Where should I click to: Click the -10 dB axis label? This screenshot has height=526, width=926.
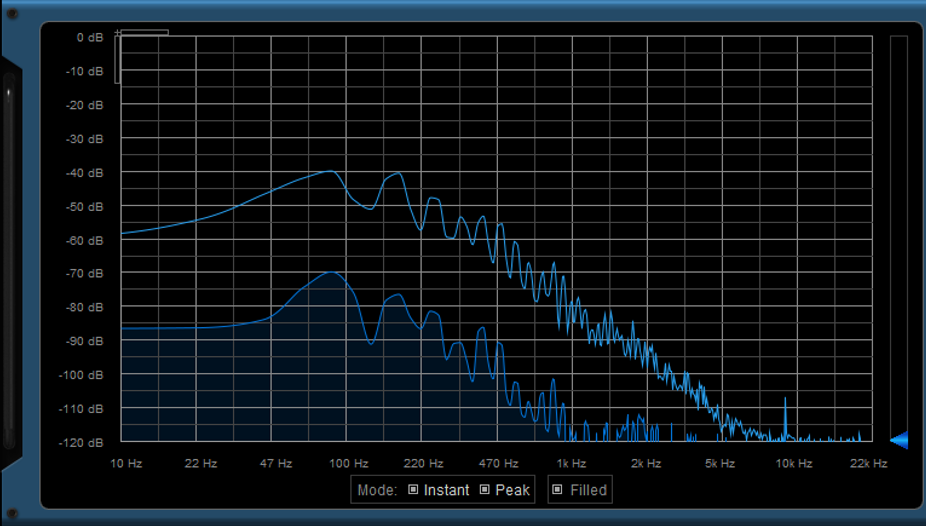[x=84, y=71]
